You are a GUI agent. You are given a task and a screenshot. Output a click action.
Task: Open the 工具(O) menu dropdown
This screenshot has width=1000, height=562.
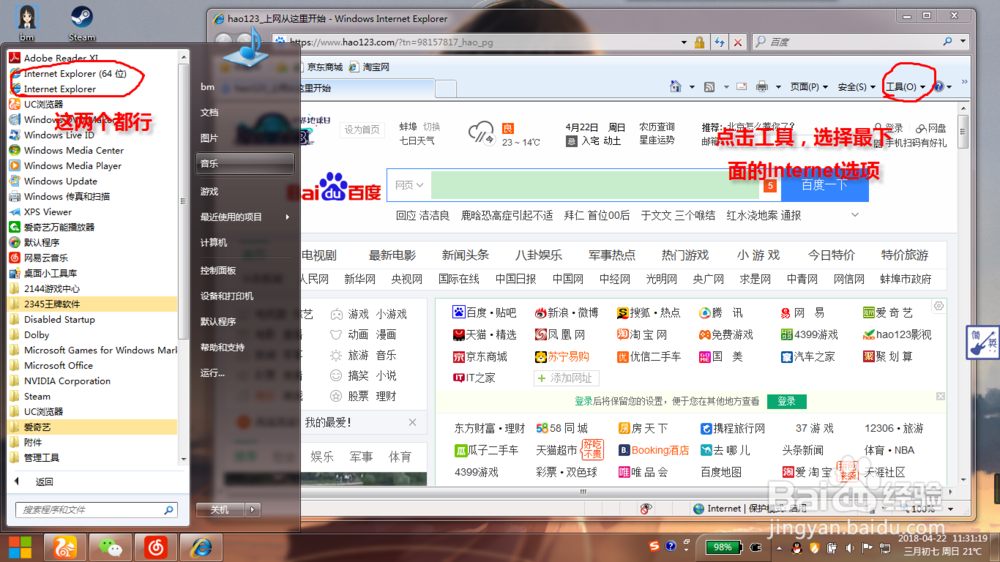(x=905, y=87)
